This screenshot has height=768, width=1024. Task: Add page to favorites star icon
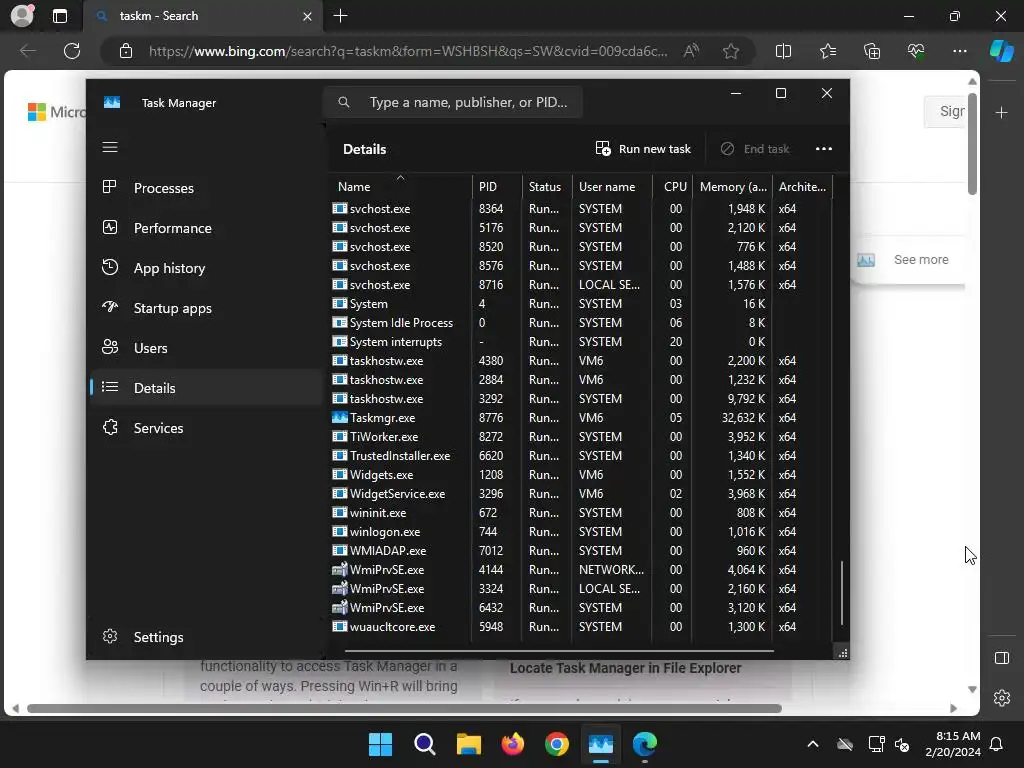pos(731,51)
